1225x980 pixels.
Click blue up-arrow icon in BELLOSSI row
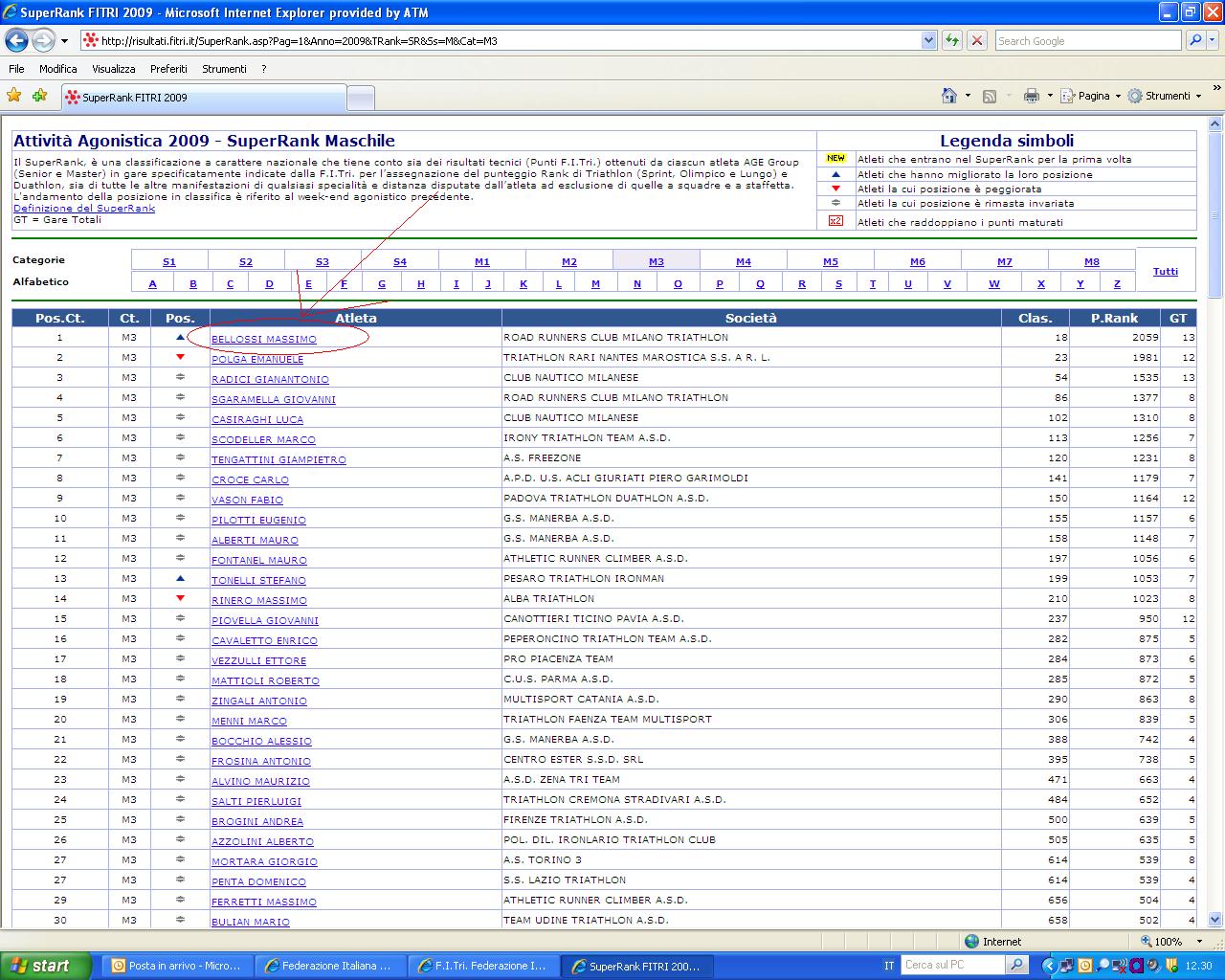click(x=180, y=337)
